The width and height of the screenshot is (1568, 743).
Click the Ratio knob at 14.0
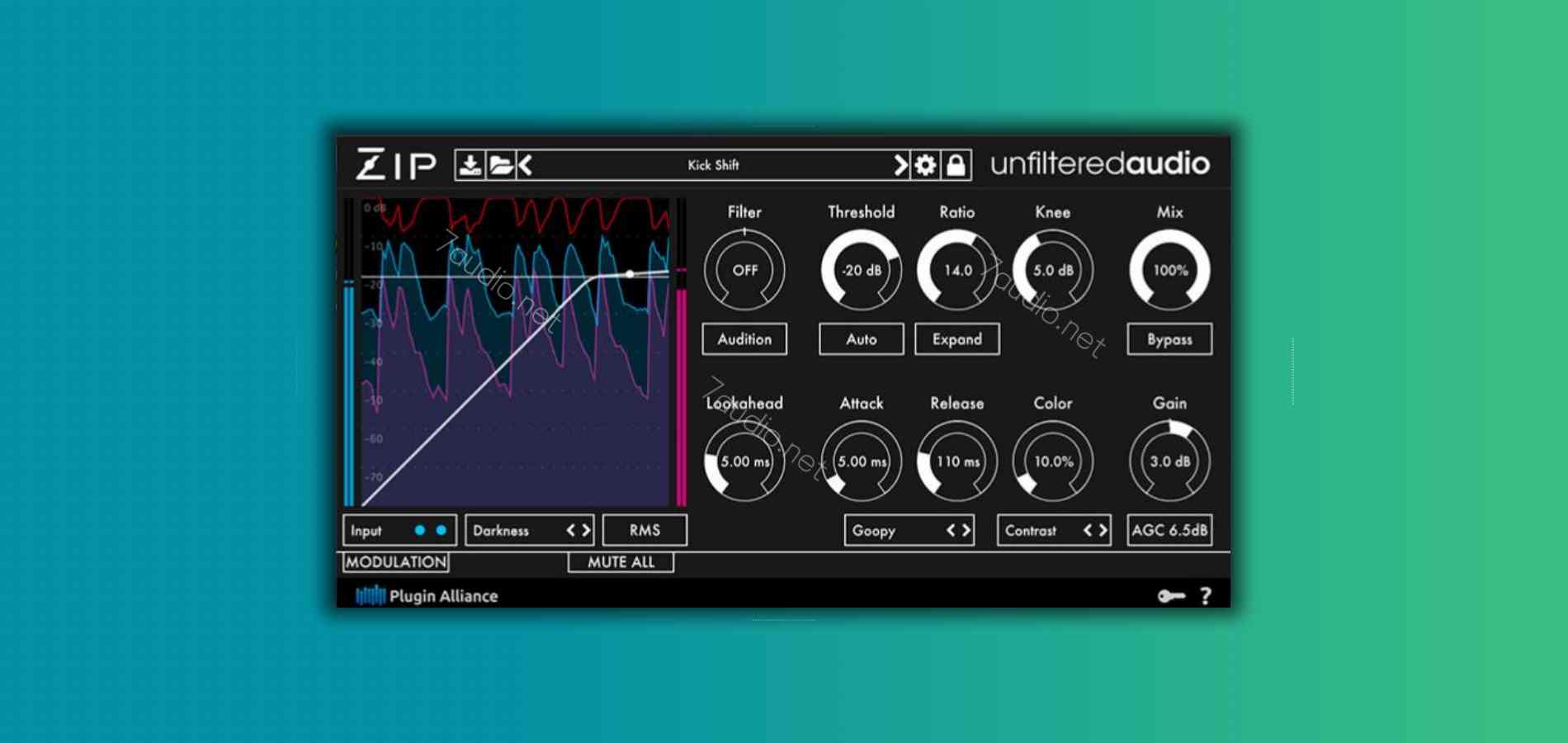(957, 270)
